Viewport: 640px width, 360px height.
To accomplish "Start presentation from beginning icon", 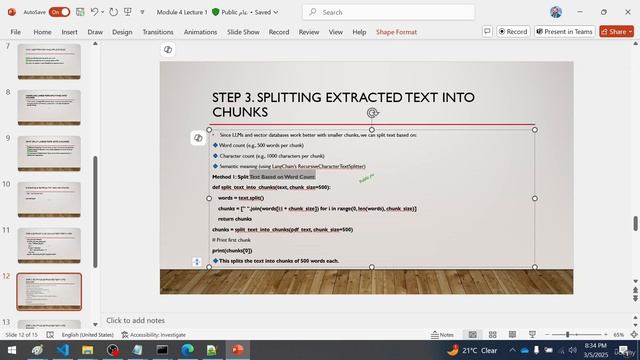I will point(128,12).
